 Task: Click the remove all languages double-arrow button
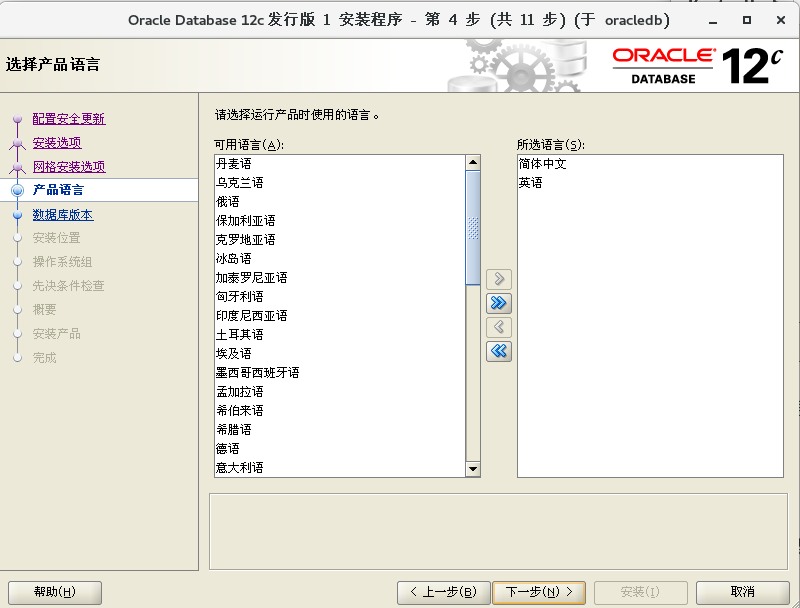[x=499, y=351]
